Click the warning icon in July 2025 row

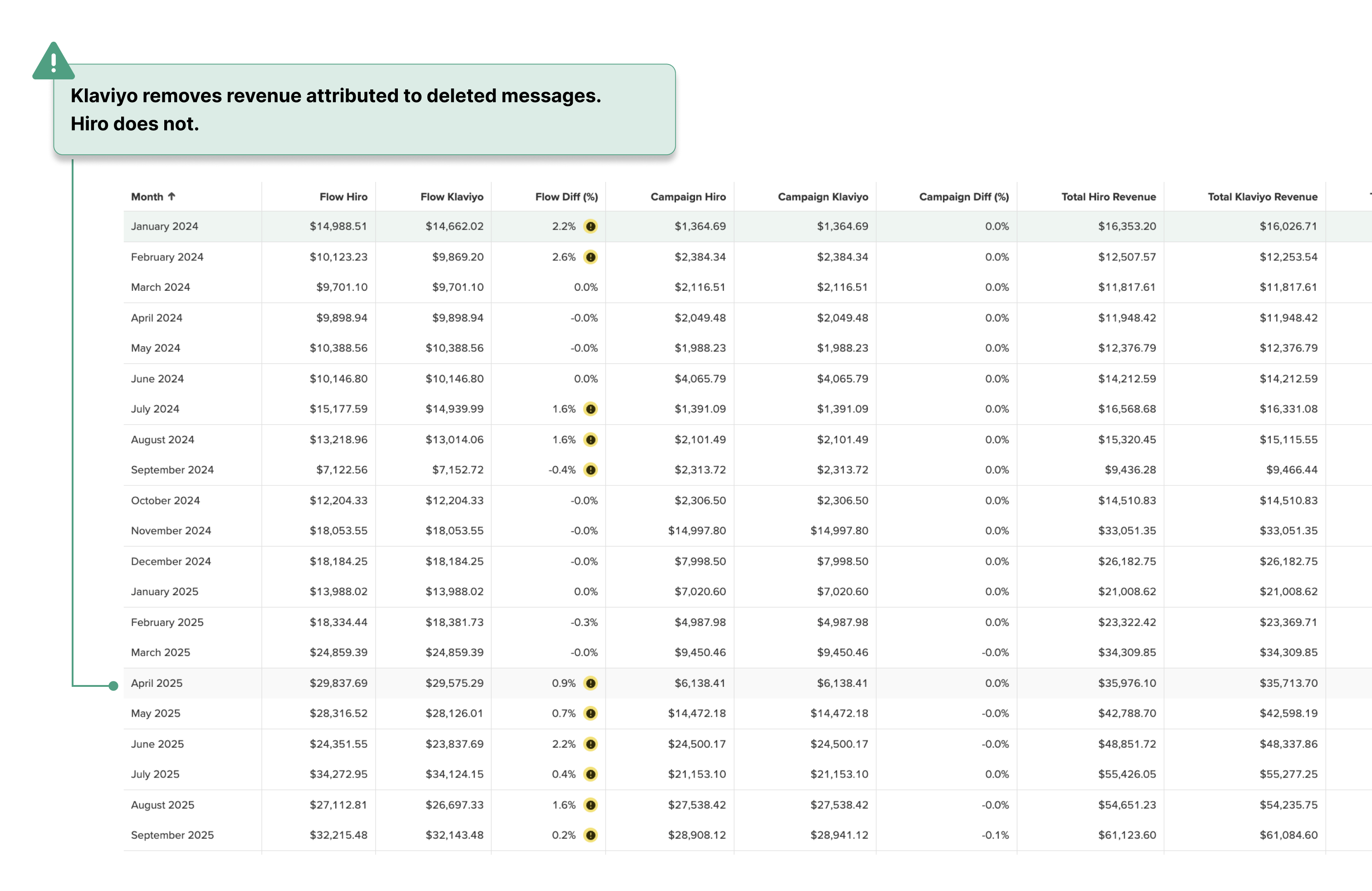[x=590, y=774]
